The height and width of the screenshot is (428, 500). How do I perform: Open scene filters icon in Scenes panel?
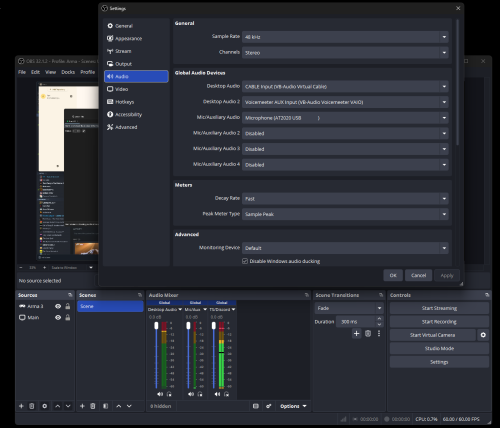pos(105,406)
